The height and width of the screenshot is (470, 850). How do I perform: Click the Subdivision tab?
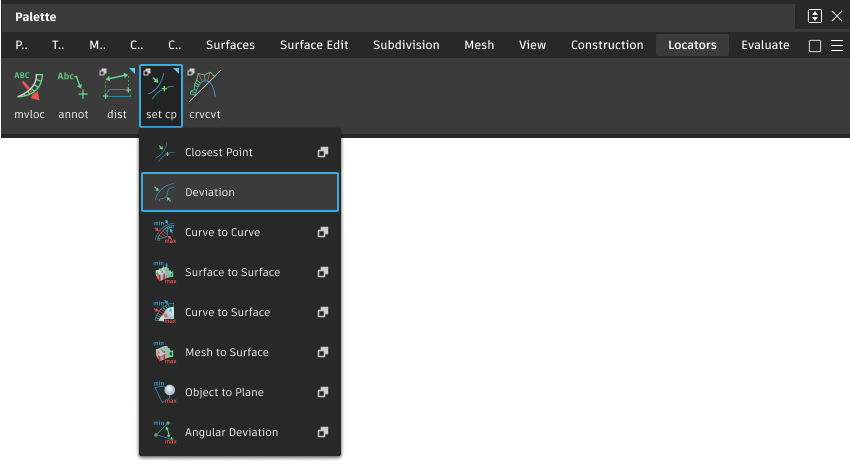[406, 45]
